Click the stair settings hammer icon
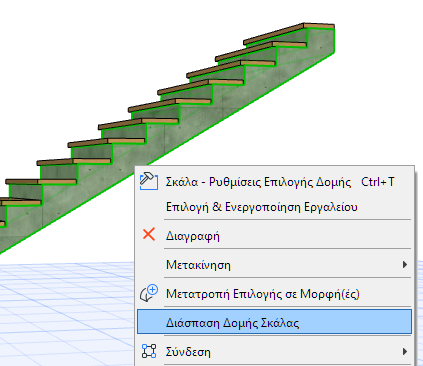The image size is (423, 366). click(x=148, y=181)
